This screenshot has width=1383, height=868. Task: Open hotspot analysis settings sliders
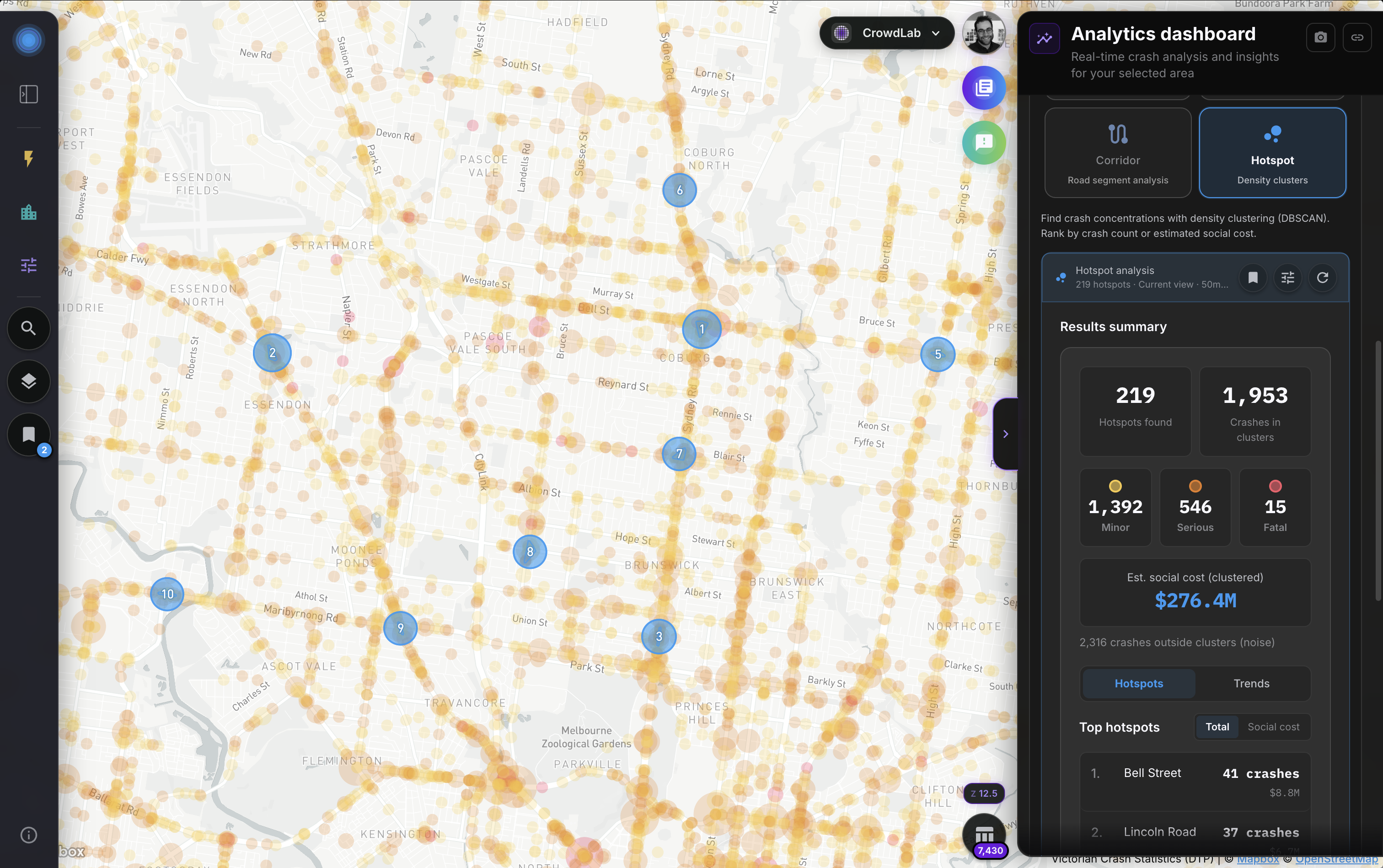click(x=1288, y=278)
